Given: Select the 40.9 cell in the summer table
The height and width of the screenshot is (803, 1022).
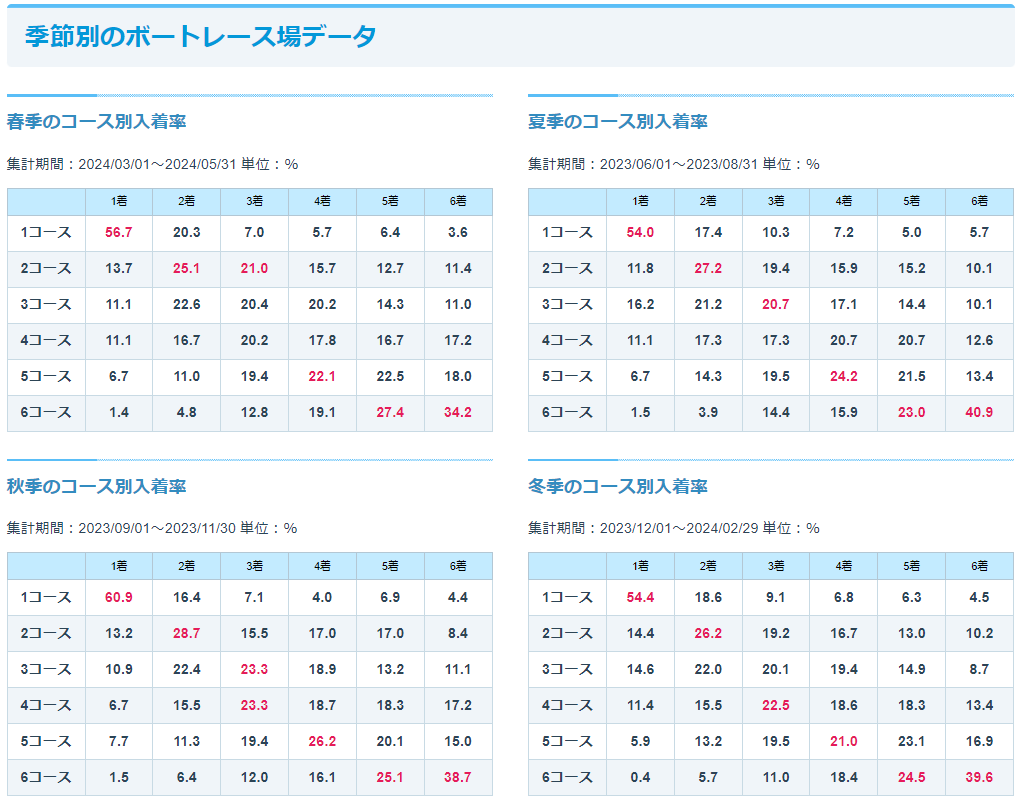Looking at the screenshot, I should click(979, 412).
